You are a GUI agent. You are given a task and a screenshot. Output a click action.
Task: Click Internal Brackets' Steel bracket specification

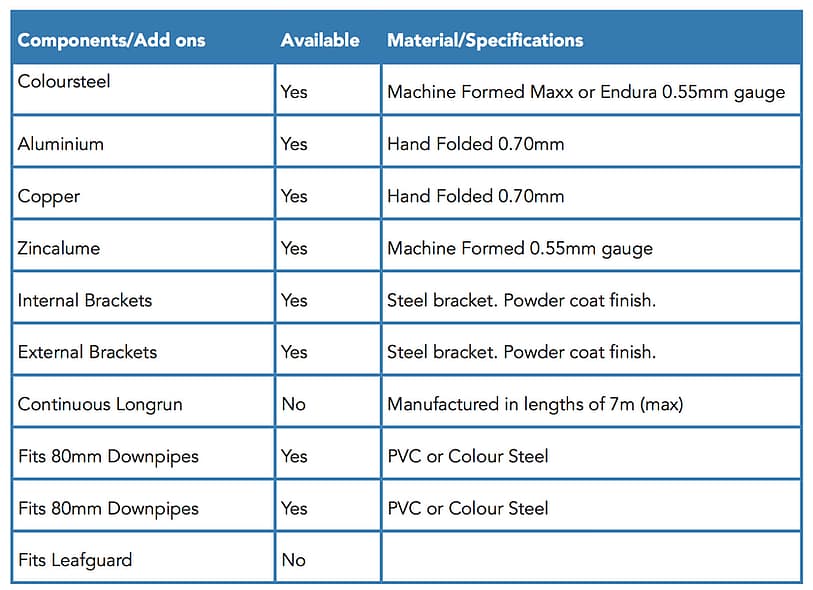click(521, 300)
